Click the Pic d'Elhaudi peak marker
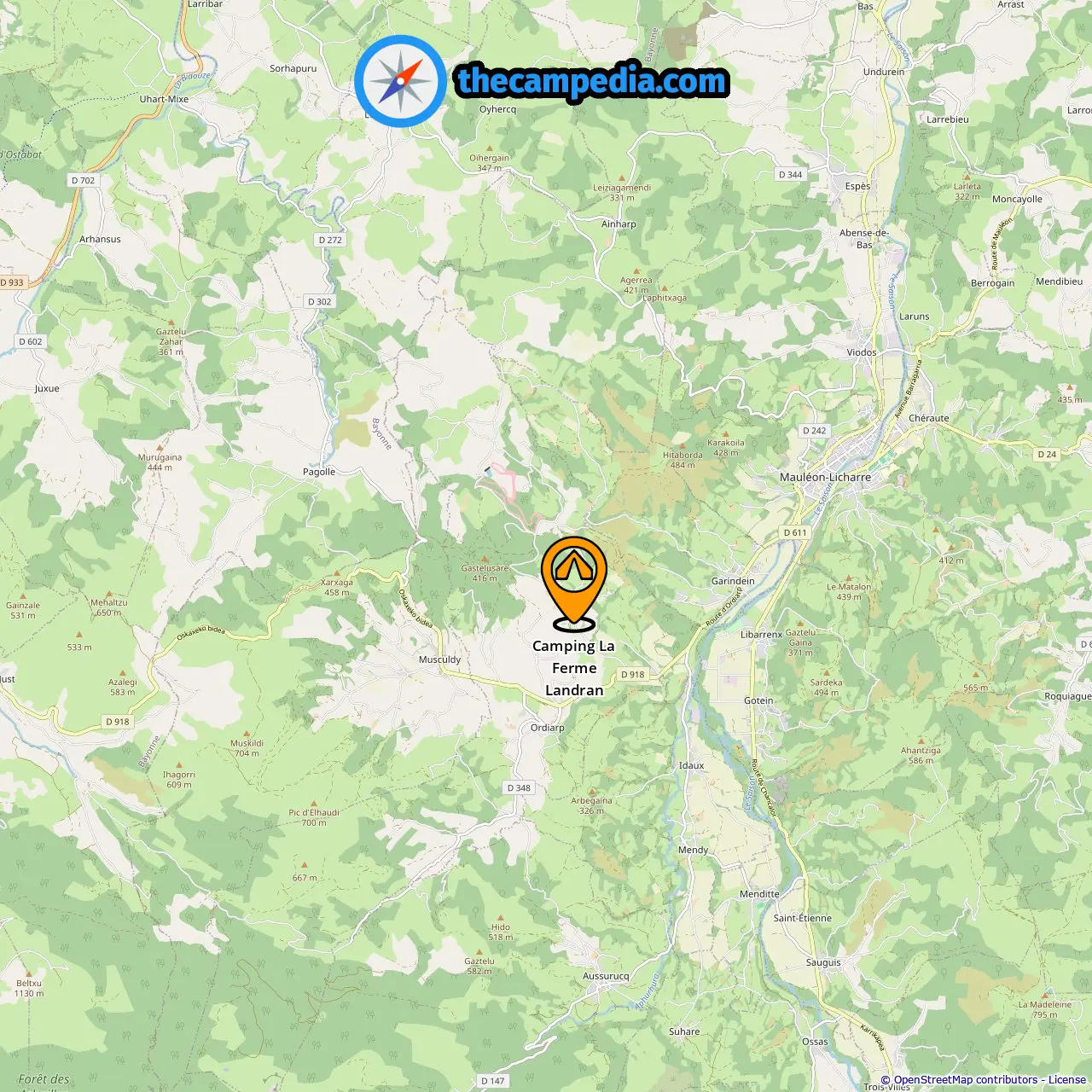Image resolution: width=1092 pixels, height=1092 pixels. (x=314, y=804)
